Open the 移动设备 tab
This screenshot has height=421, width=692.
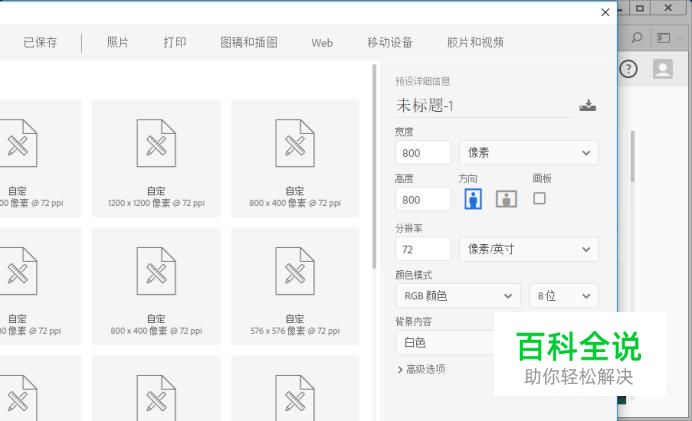[x=390, y=42]
